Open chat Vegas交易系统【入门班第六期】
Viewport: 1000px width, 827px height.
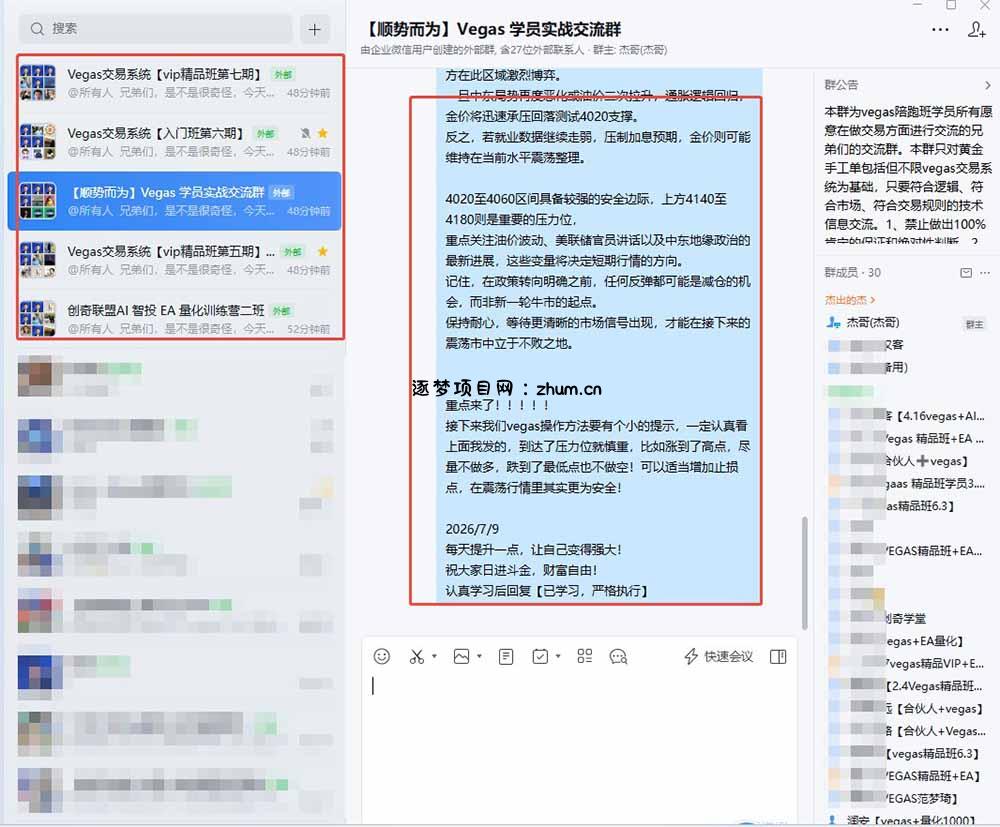[174, 142]
